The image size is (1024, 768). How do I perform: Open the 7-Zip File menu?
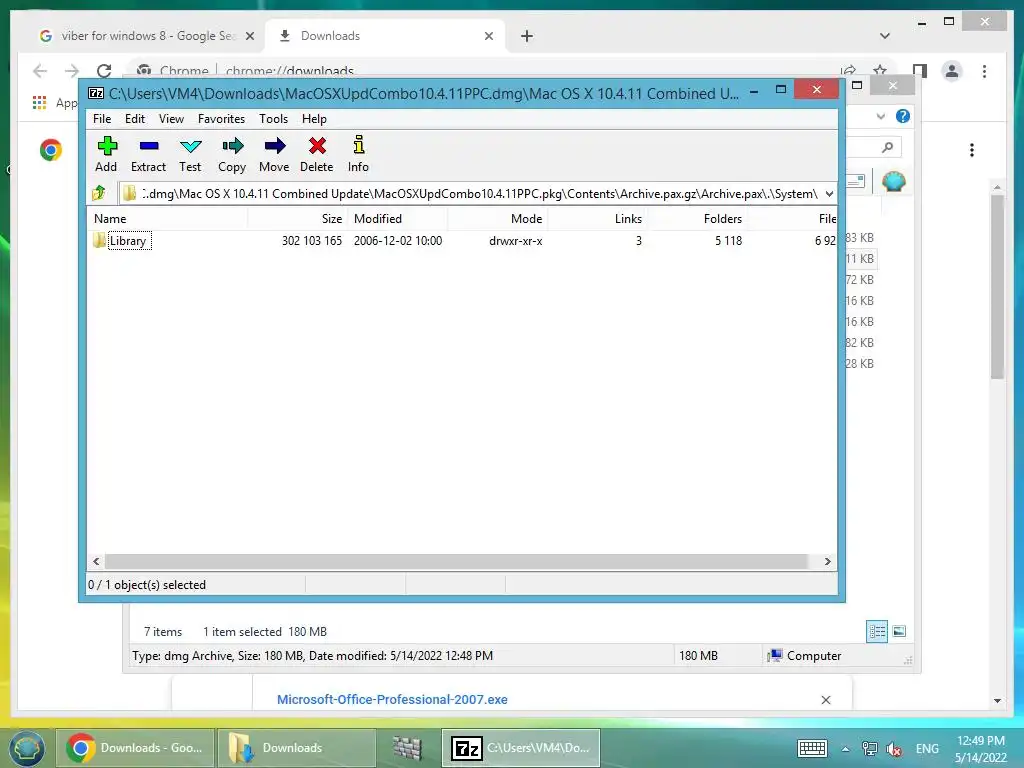tap(102, 119)
